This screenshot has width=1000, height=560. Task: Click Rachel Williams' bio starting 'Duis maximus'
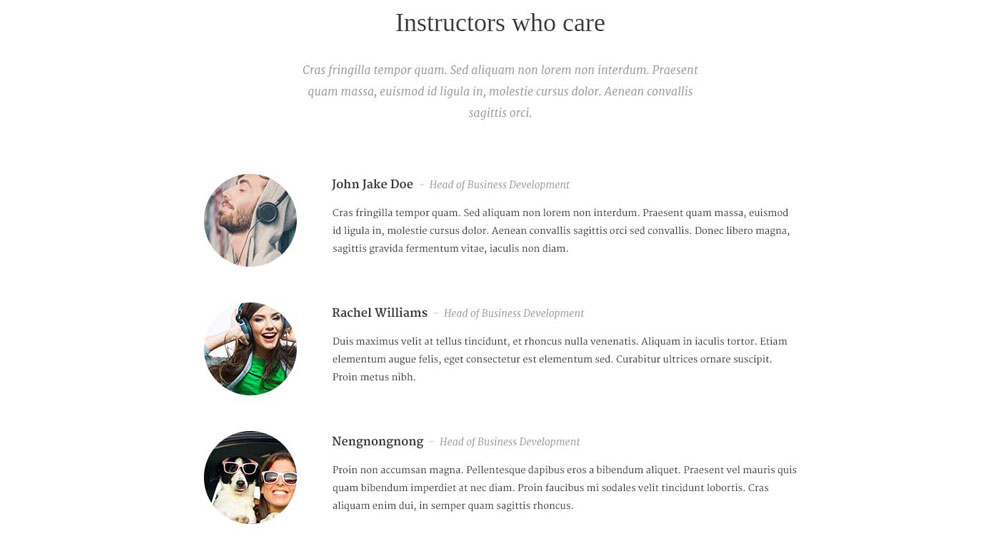tap(560, 359)
